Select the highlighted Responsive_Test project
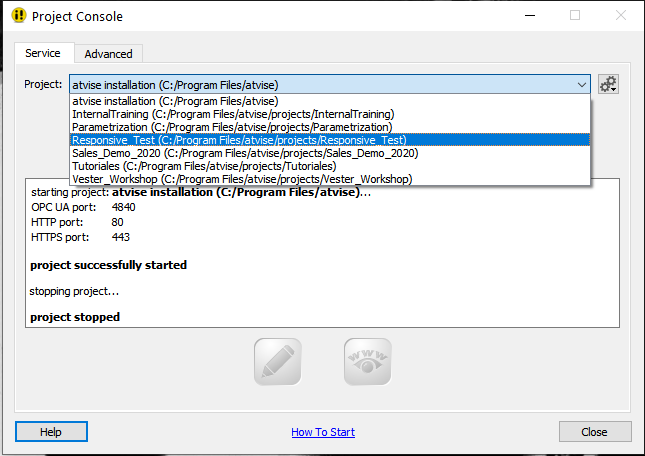The image size is (645, 456). click(x=330, y=140)
